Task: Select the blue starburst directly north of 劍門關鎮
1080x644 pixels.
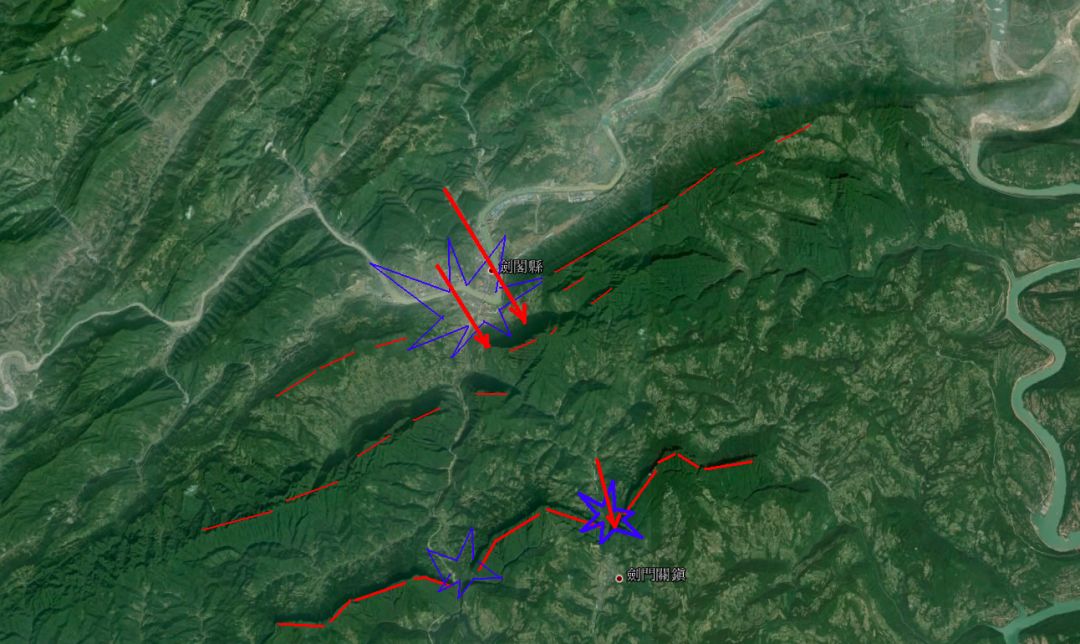Action: [x=609, y=514]
